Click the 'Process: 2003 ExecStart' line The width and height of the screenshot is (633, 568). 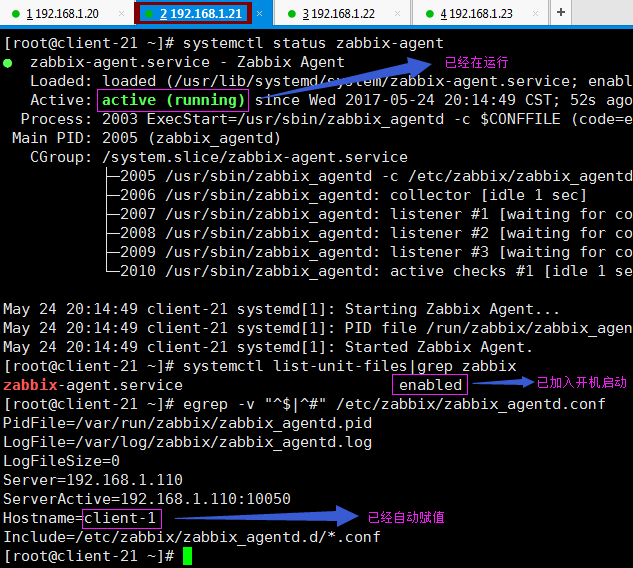click(x=327, y=119)
